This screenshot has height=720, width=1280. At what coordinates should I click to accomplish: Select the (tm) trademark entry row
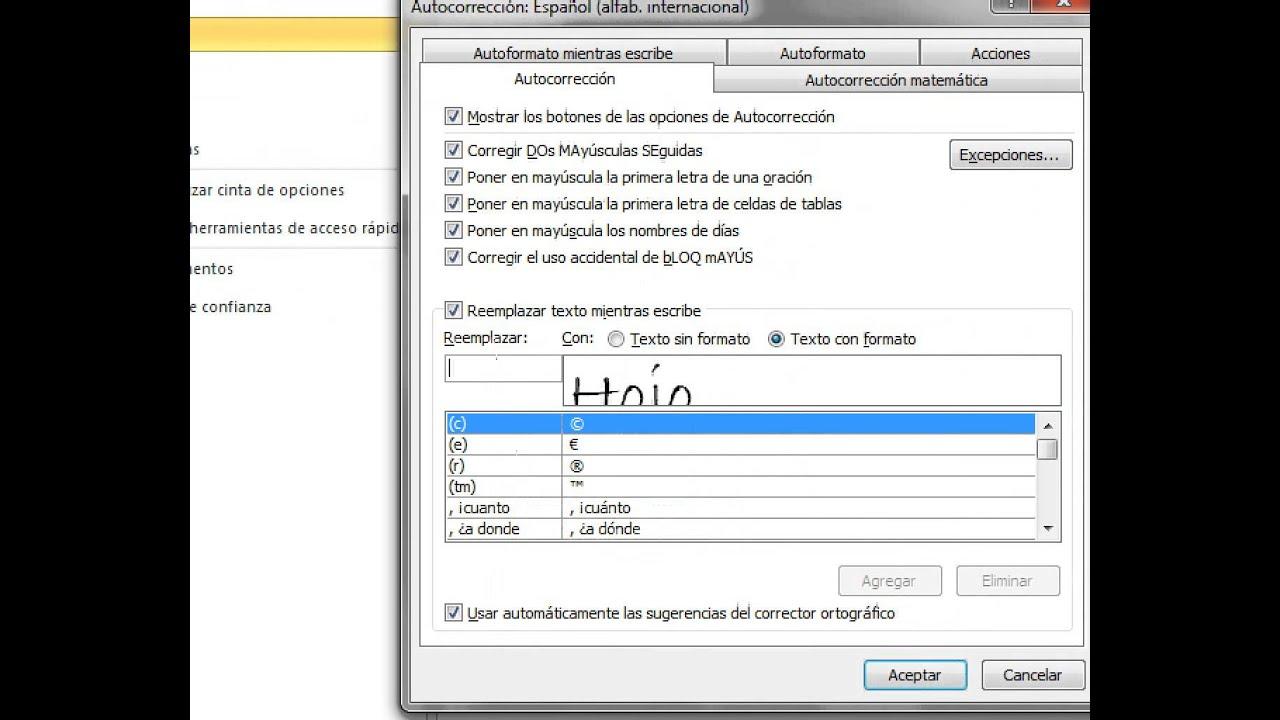(740, 487)
